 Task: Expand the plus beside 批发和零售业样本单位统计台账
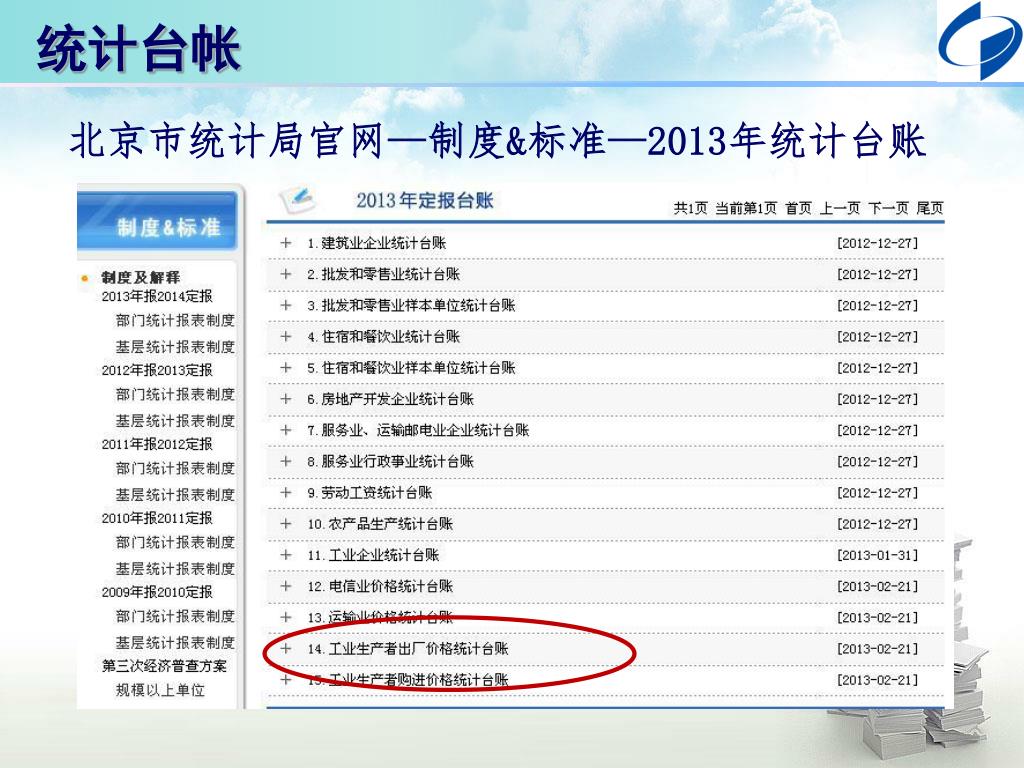point(285,306)
